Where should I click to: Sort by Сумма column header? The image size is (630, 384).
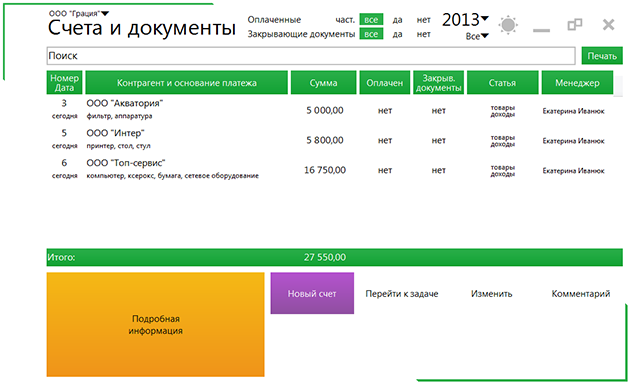pos(323,83)
